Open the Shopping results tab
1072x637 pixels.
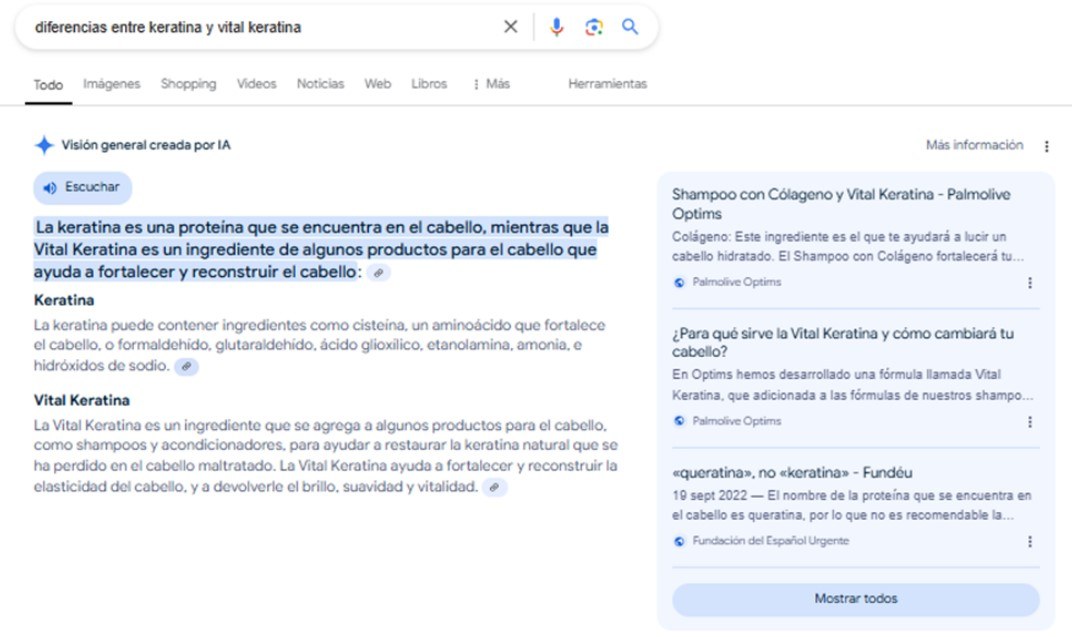point(188,84)
